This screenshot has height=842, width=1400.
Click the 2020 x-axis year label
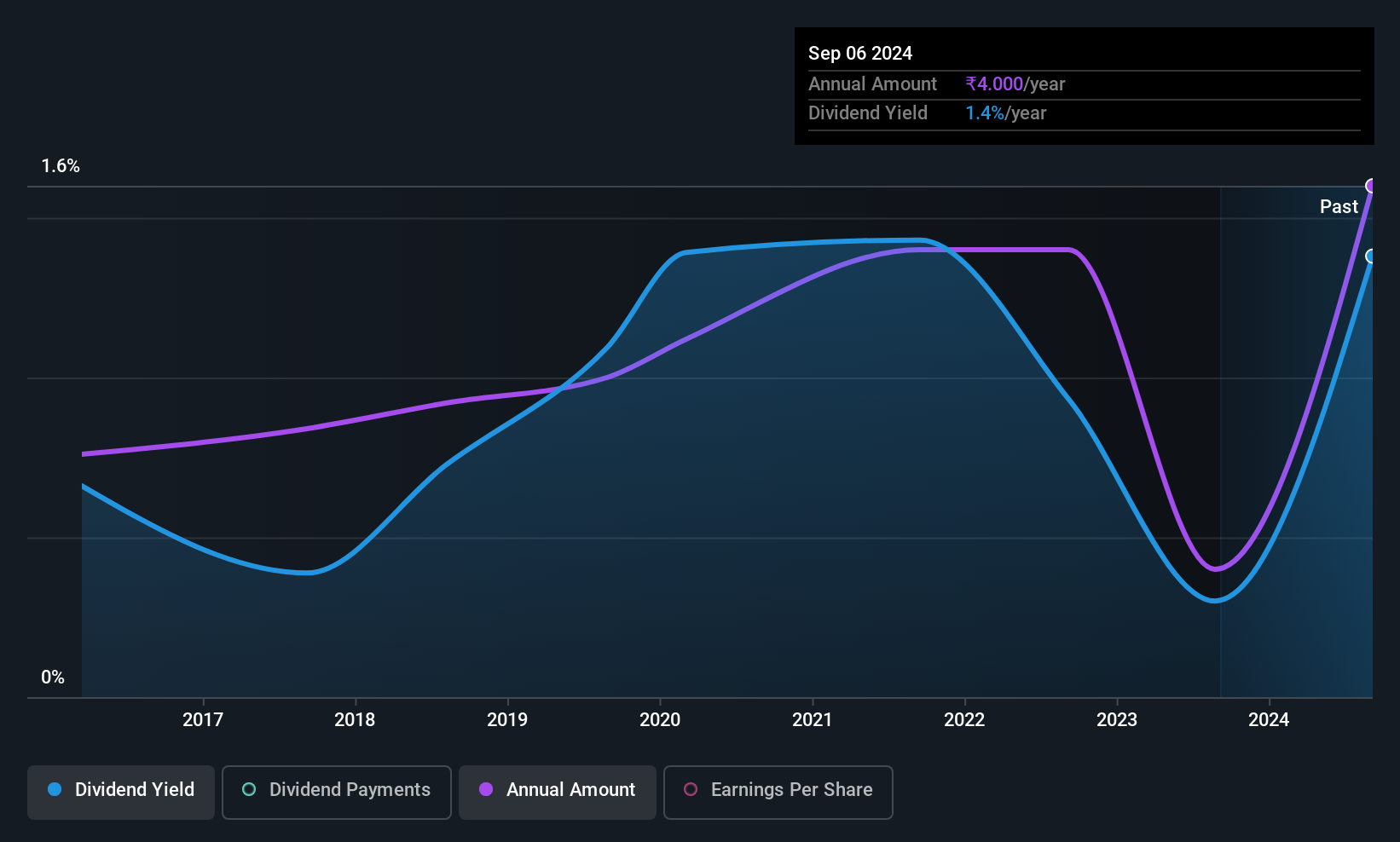[660, 719]
